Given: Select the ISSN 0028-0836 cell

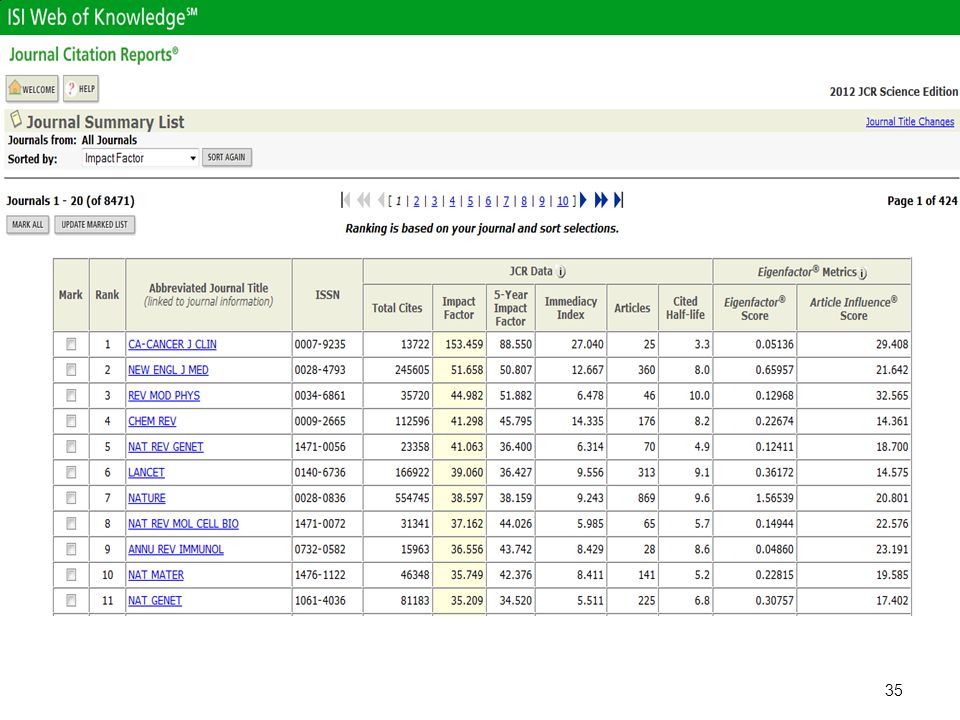Looking at the screenshot, I should 327,498.
